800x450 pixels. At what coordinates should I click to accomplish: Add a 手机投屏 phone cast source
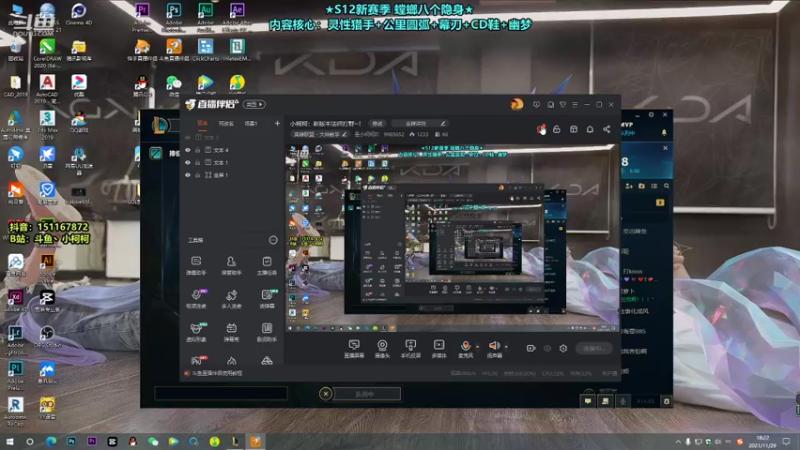(x=410, y=349)
